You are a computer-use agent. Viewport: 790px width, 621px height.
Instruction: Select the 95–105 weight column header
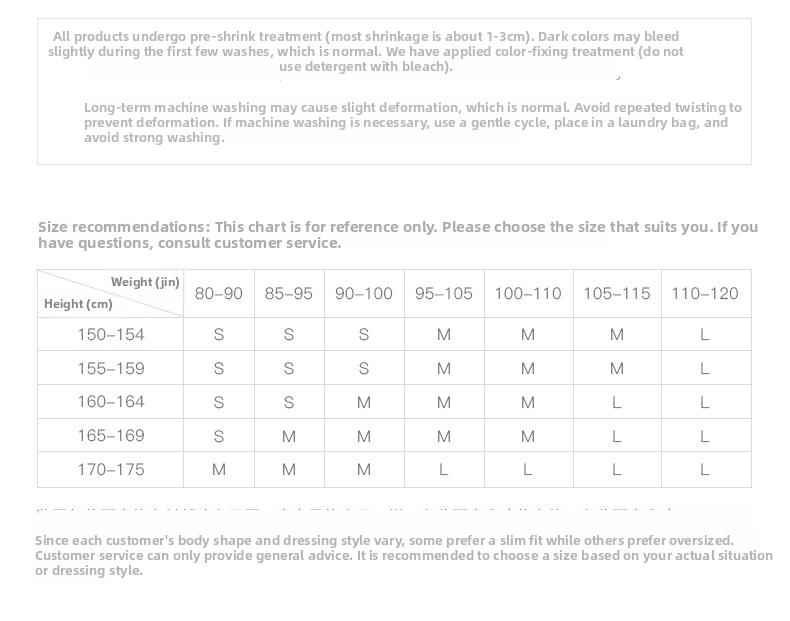click(444, 293)
